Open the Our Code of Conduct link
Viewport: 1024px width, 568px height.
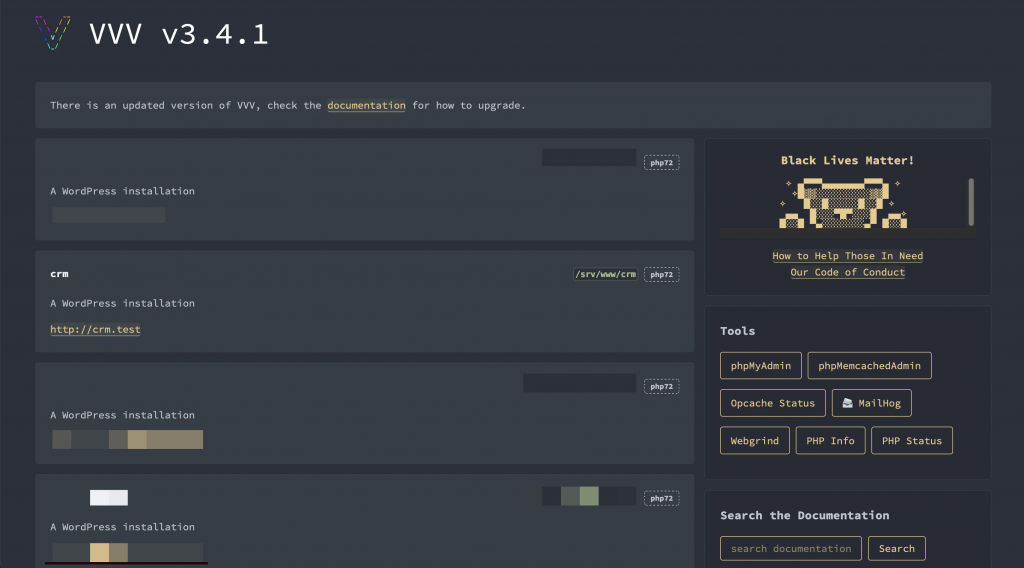point(847,272)
